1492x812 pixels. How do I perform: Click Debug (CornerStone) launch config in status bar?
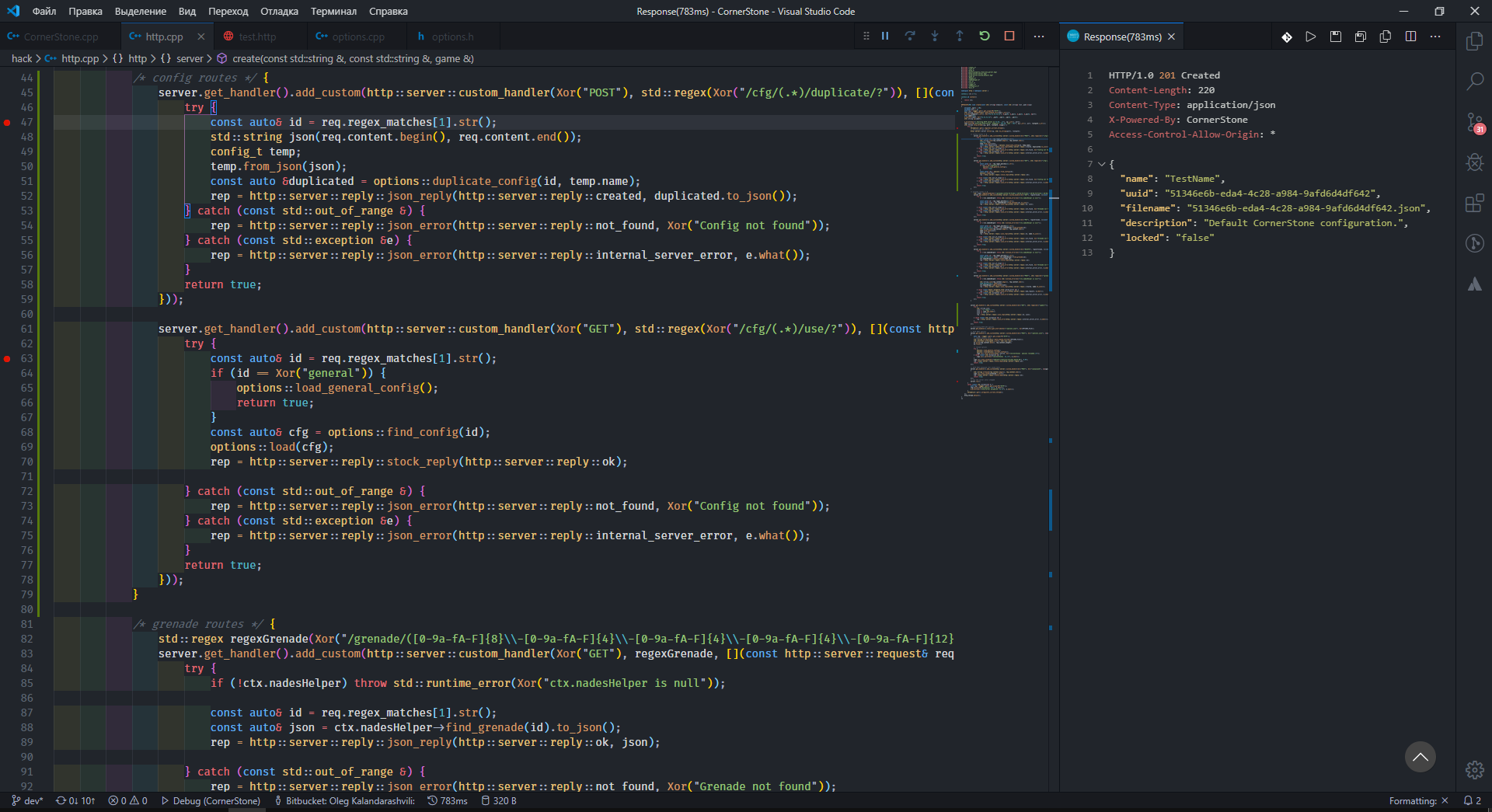[x=211, y=800]
